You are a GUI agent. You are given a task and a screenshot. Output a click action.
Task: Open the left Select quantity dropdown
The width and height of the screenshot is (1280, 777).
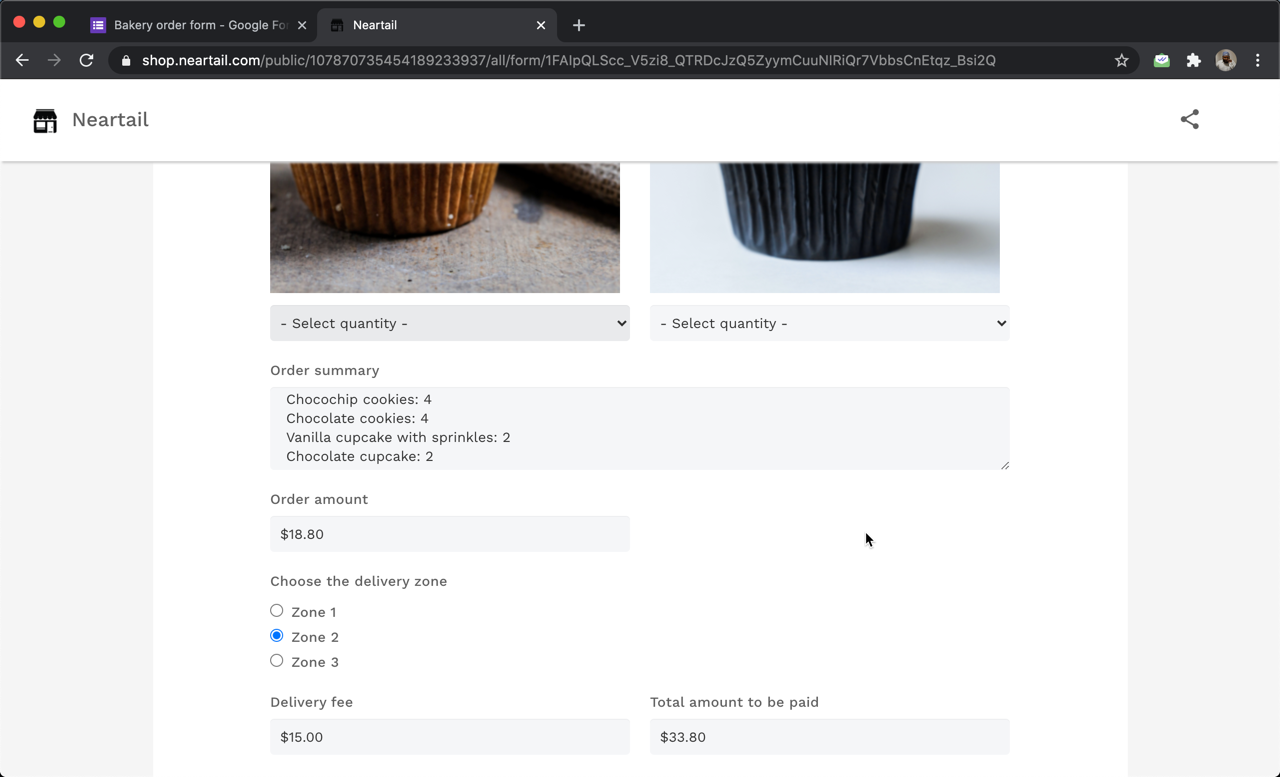(x=449, y=322)
